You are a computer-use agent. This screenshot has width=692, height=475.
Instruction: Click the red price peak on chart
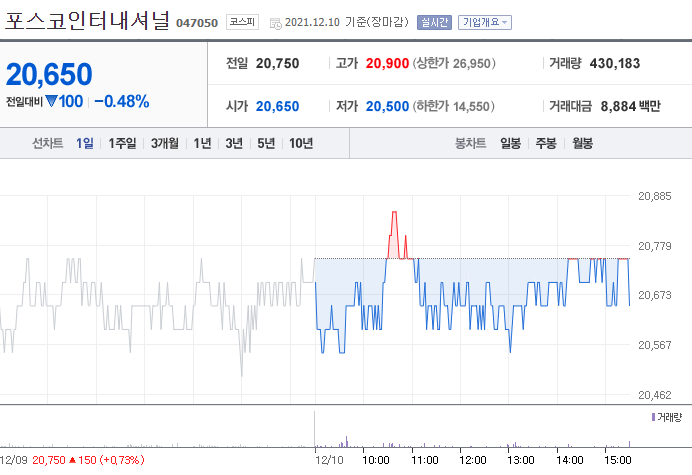point(394,213)
